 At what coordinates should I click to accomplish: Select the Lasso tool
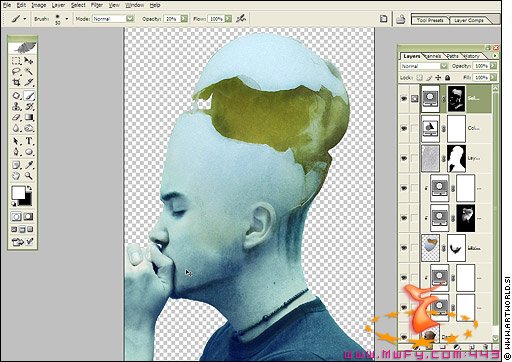pyautogui.click(x=16, y=71)
